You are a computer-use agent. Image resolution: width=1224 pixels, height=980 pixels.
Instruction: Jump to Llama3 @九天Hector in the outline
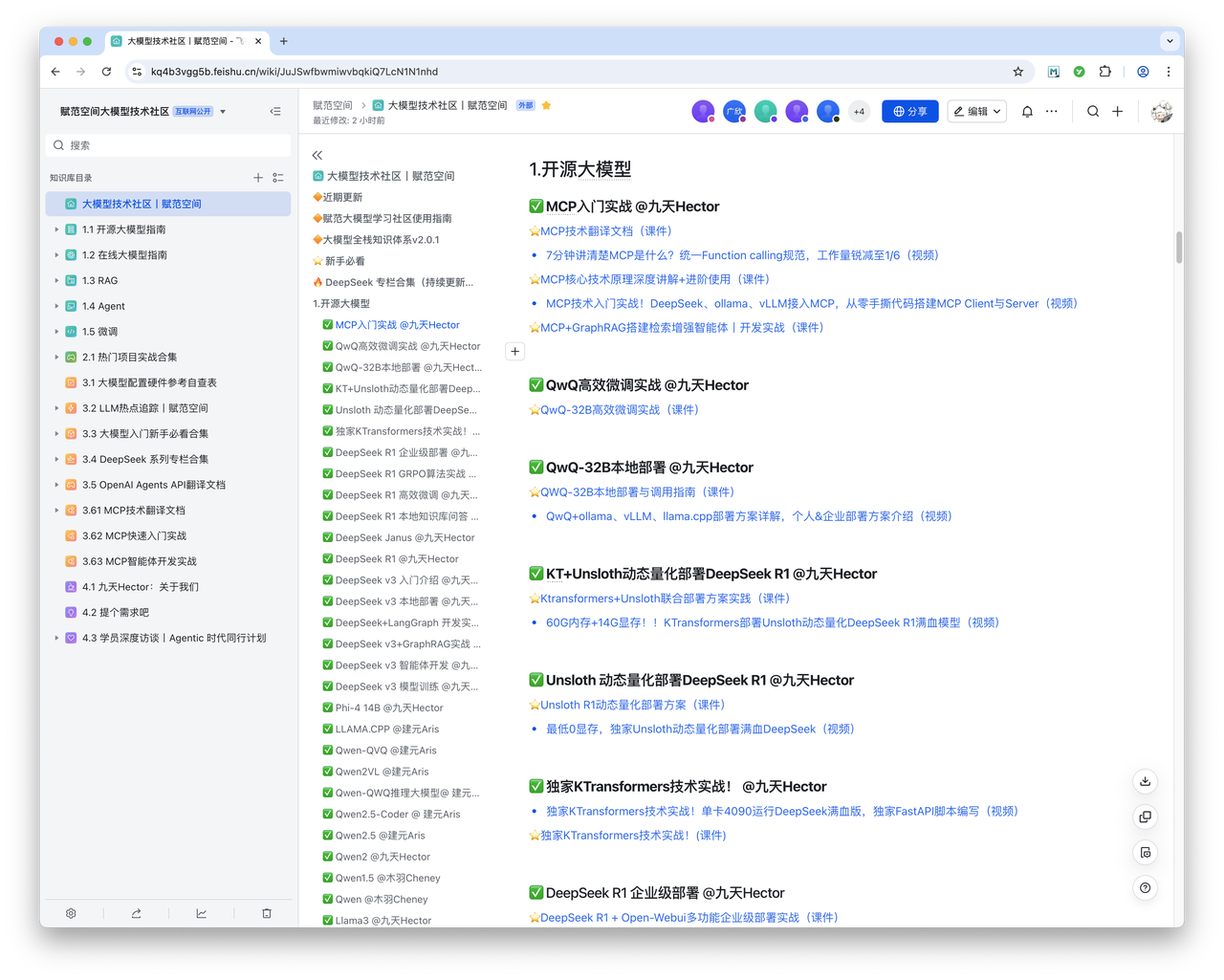point(377,920)
